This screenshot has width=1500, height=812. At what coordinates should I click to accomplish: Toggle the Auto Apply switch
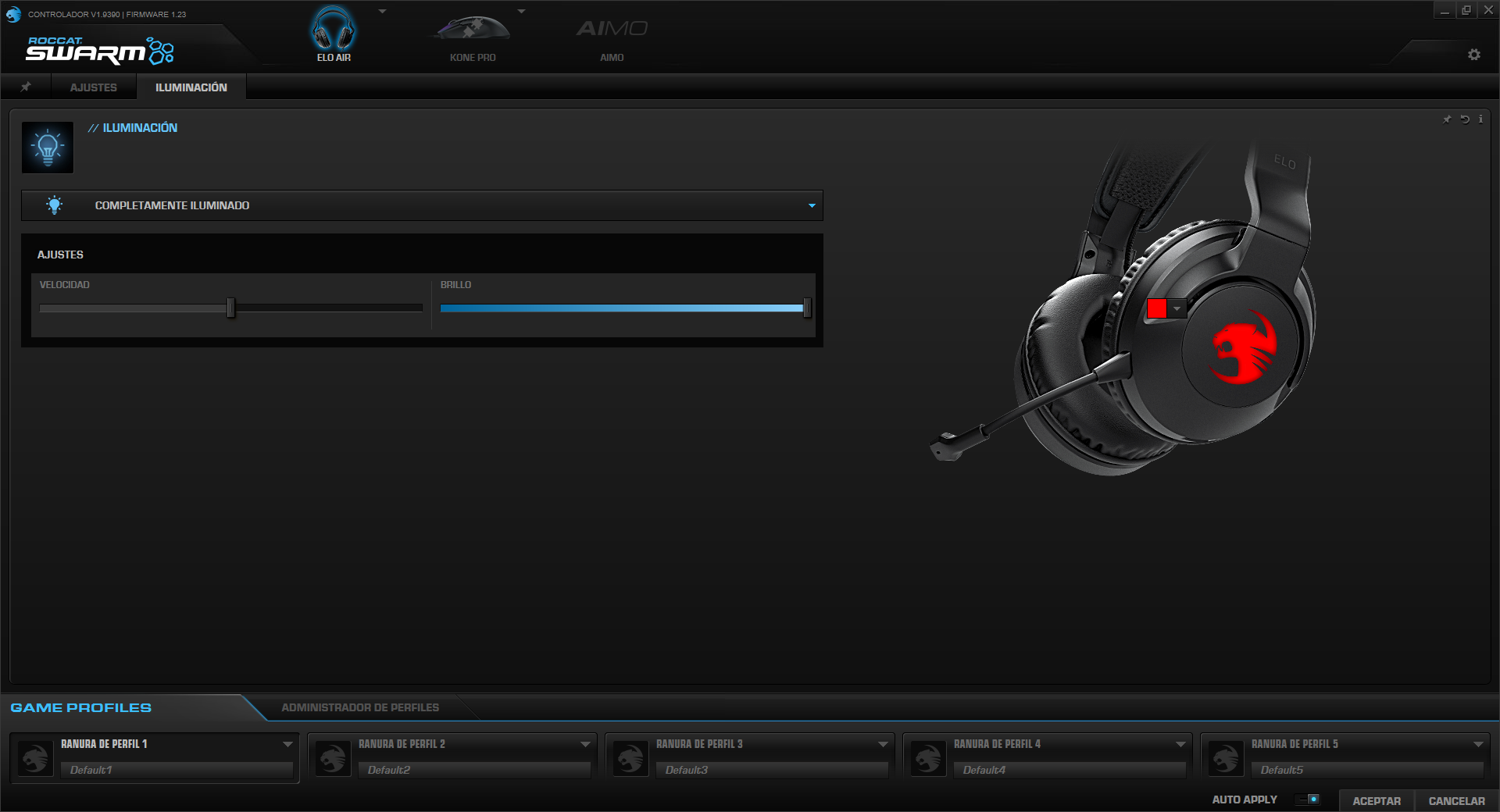pyautogui.click(x=1308, y=800)
